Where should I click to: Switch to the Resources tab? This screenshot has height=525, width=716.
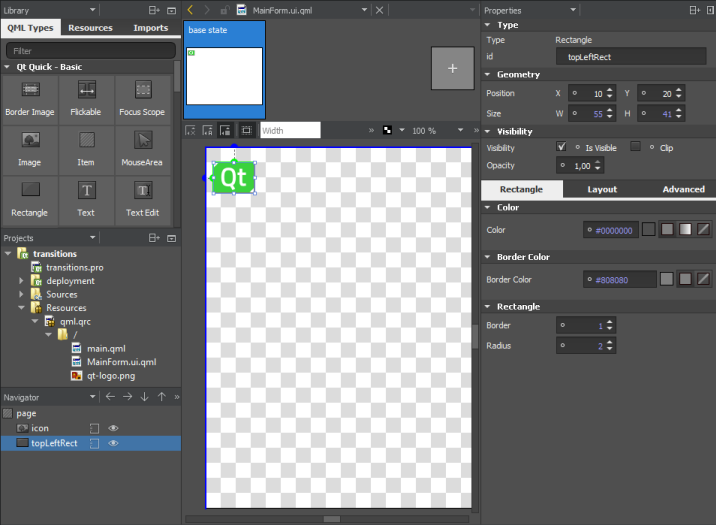click(x=90, y=28)
